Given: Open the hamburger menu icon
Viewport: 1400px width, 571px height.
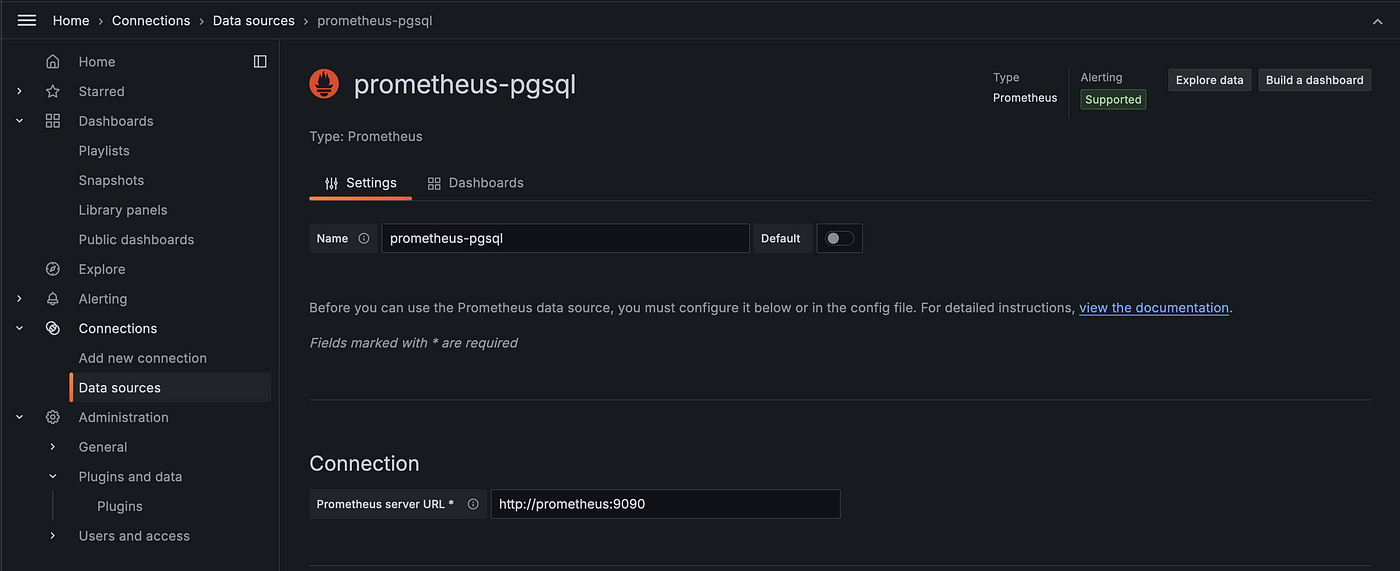Looking at the screenshot, I should tap(27, 20).
